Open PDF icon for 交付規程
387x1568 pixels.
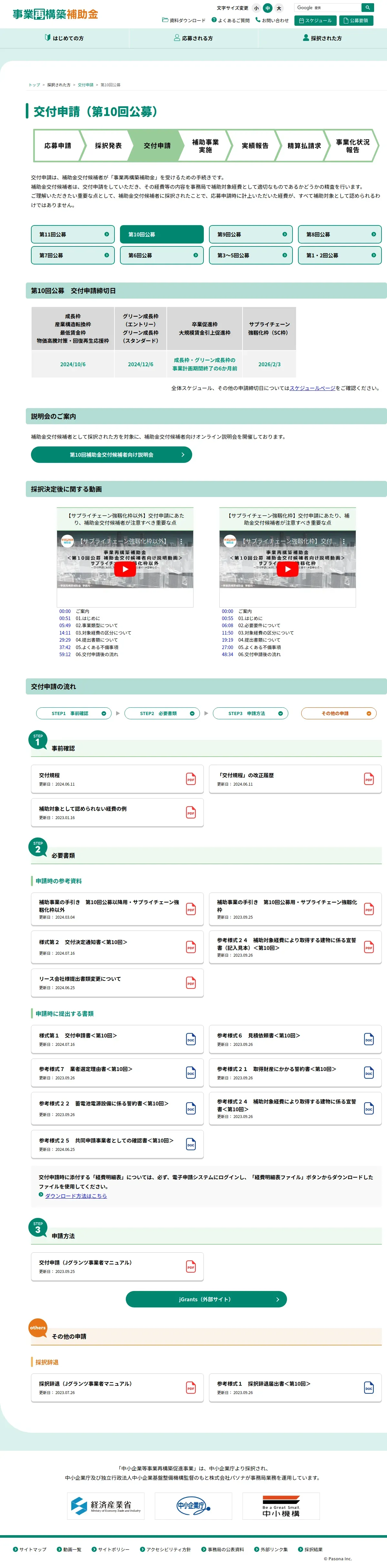191,779
